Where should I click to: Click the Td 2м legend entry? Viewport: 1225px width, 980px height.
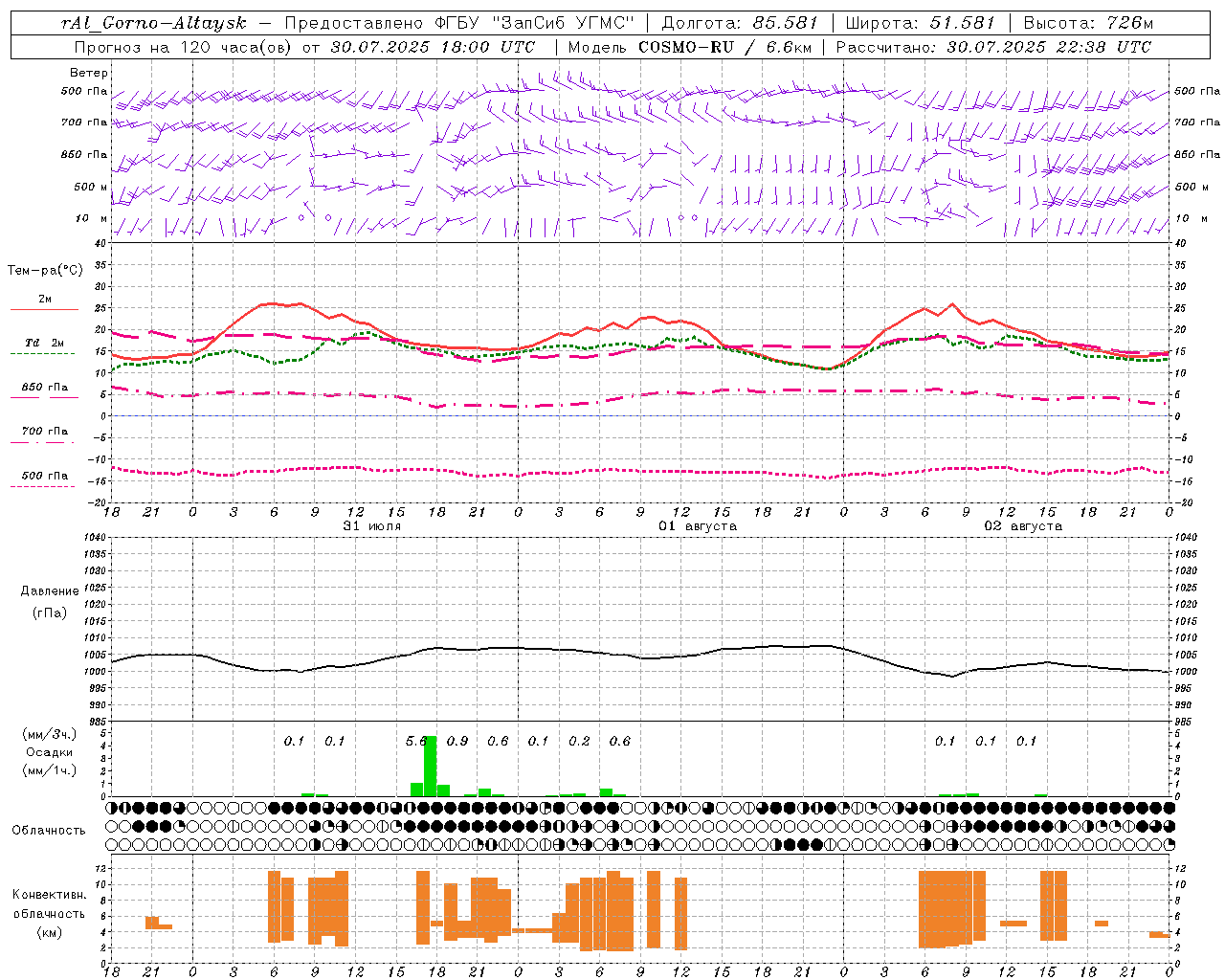44,343
